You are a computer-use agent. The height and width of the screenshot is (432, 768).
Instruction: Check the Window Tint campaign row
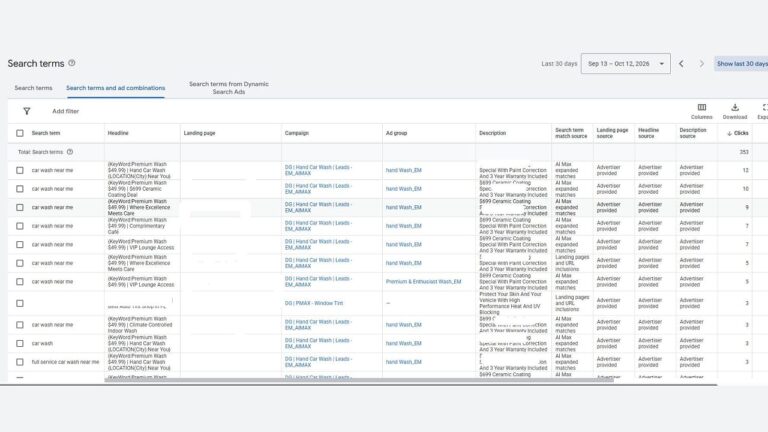tap(20, 304)
